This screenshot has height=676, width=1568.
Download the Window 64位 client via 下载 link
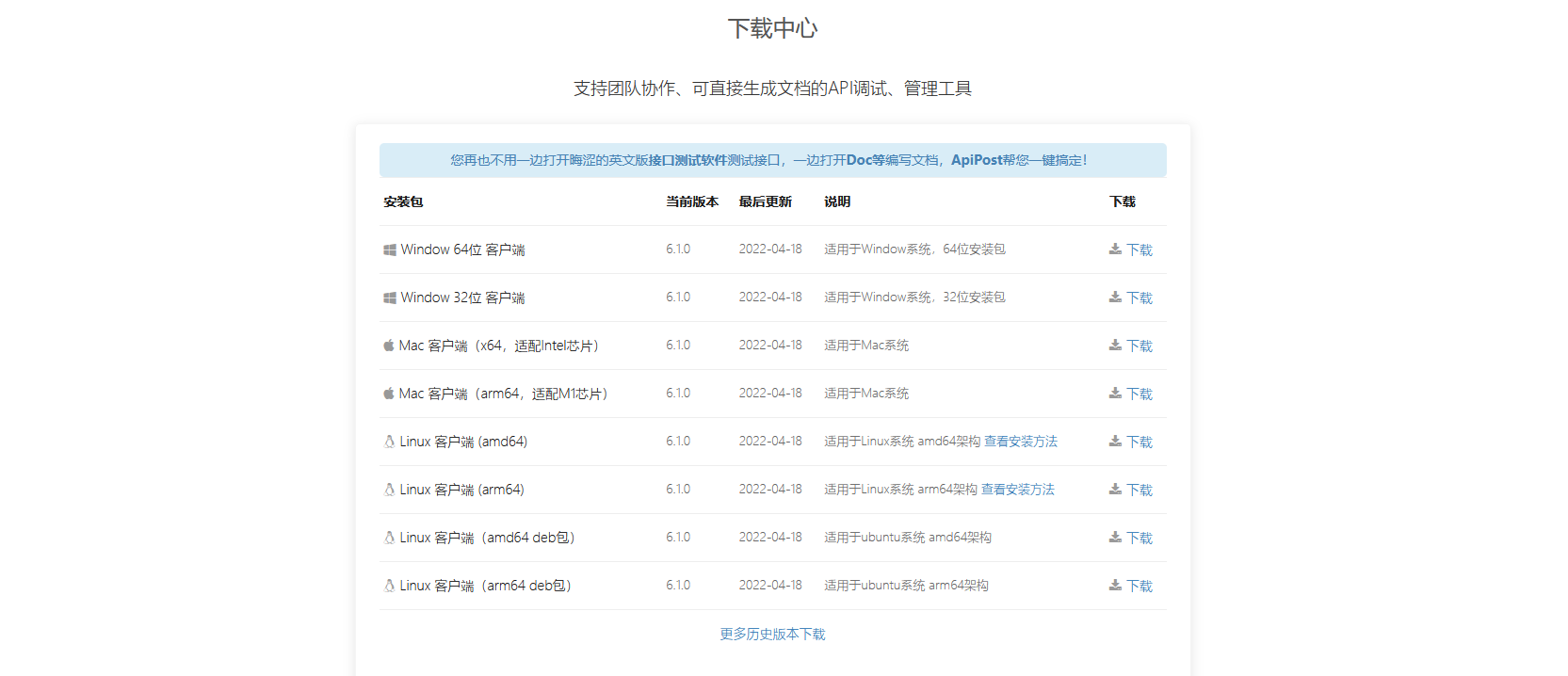tap(1140, 250)
